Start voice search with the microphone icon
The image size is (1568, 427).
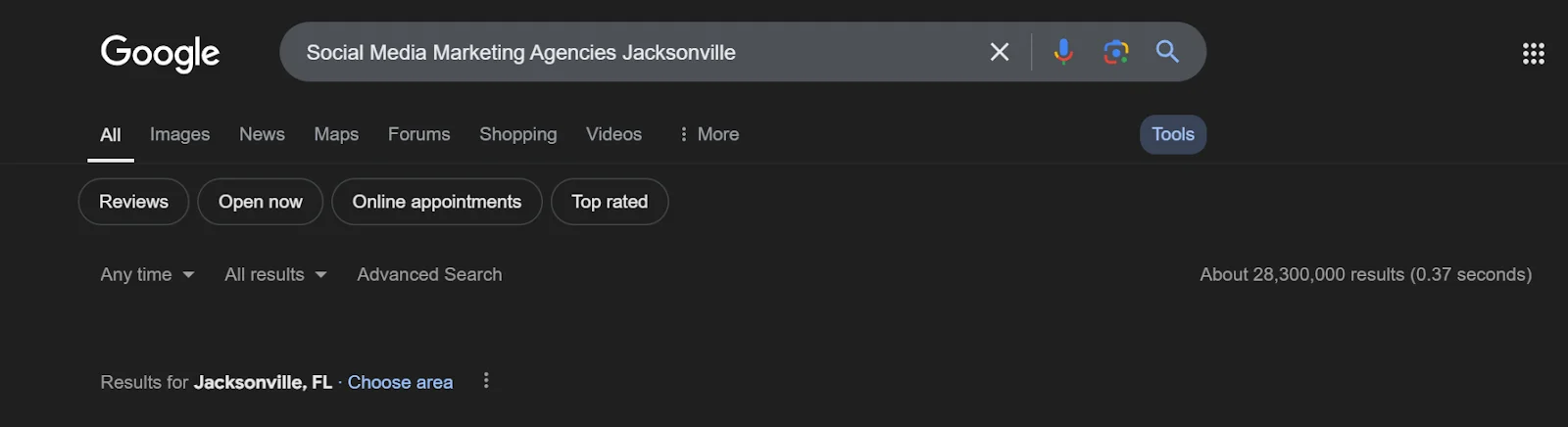click(1063, 52)
